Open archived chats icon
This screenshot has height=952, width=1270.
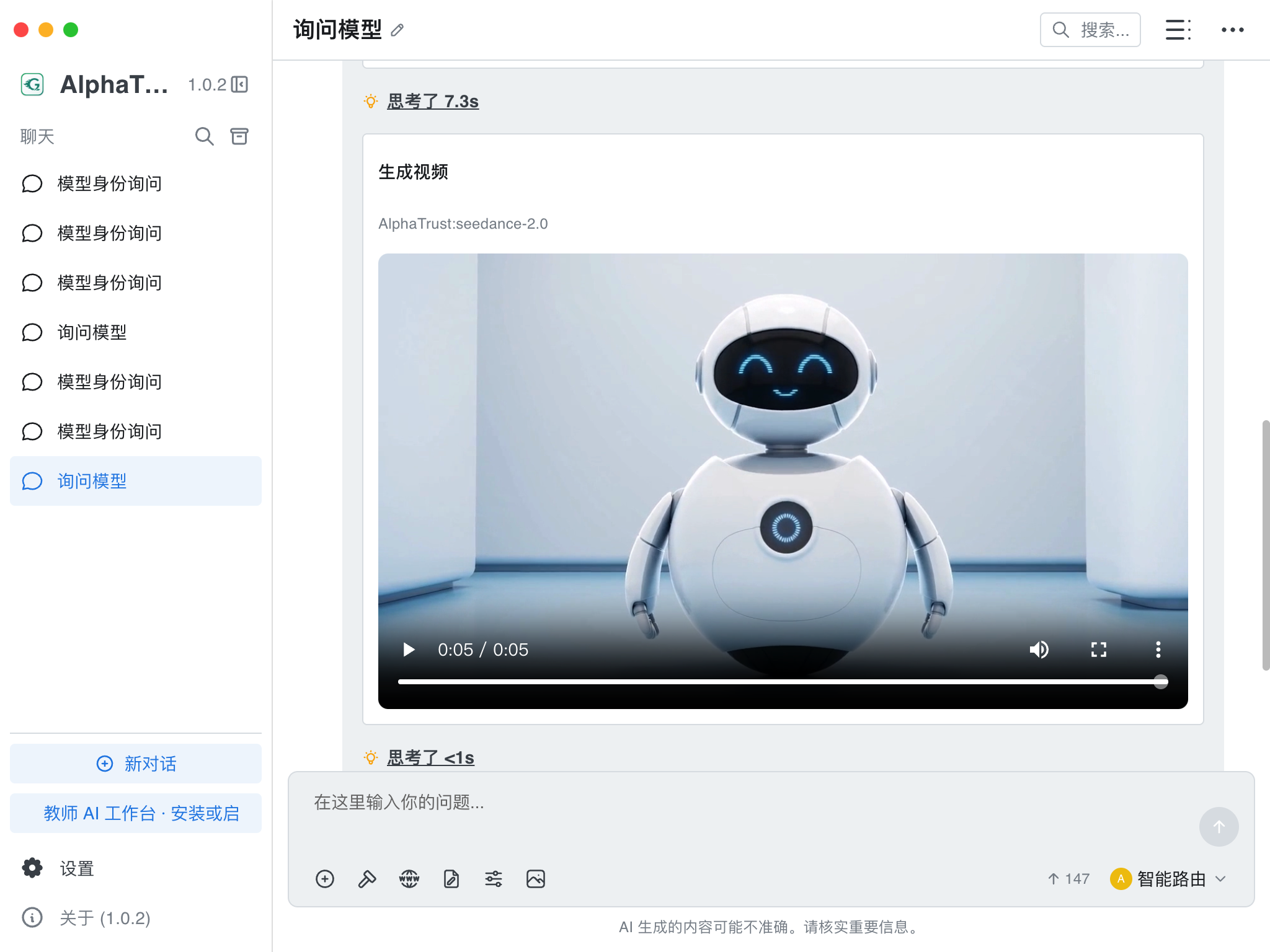click(x=239, y=136)
